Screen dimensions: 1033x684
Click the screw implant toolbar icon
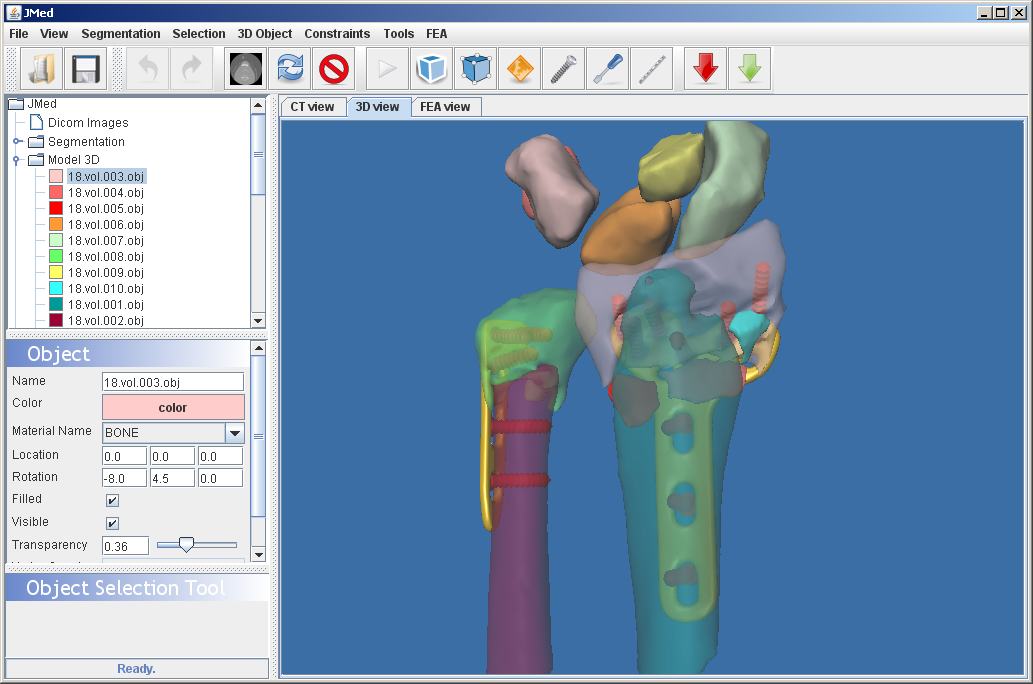[x=563, y=69]
